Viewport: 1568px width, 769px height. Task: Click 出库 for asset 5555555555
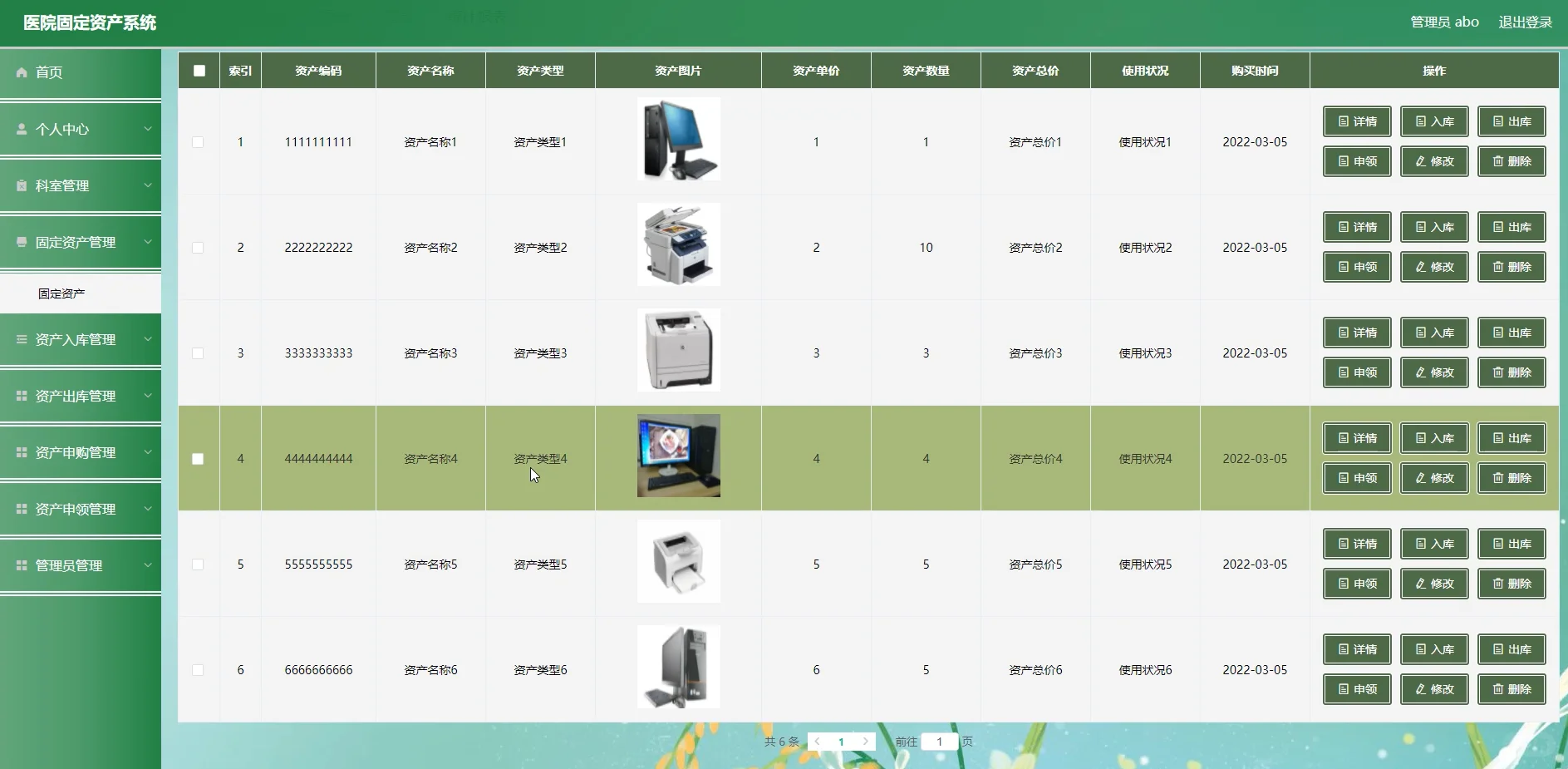[1511, 544]
